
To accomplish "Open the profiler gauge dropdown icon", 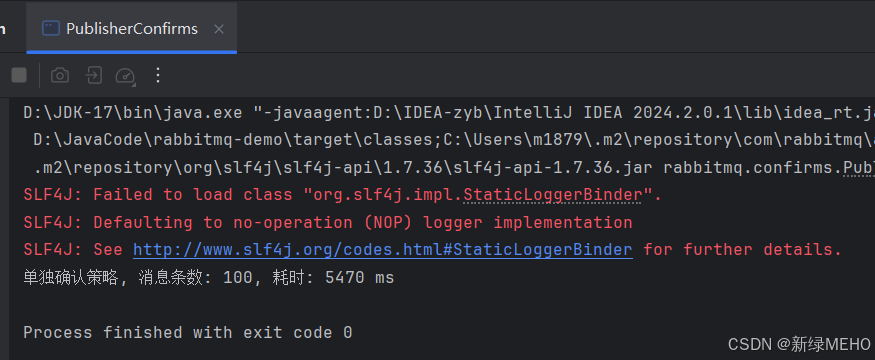I will click(126, 75).
